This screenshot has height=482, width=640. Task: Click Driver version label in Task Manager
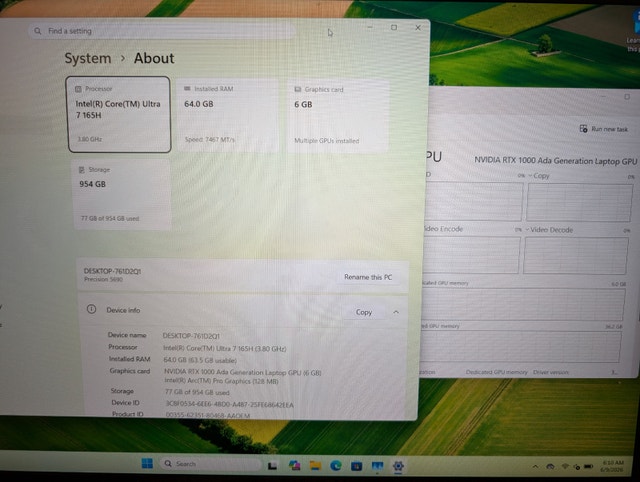pyautogui.click(x=551, y=372)
